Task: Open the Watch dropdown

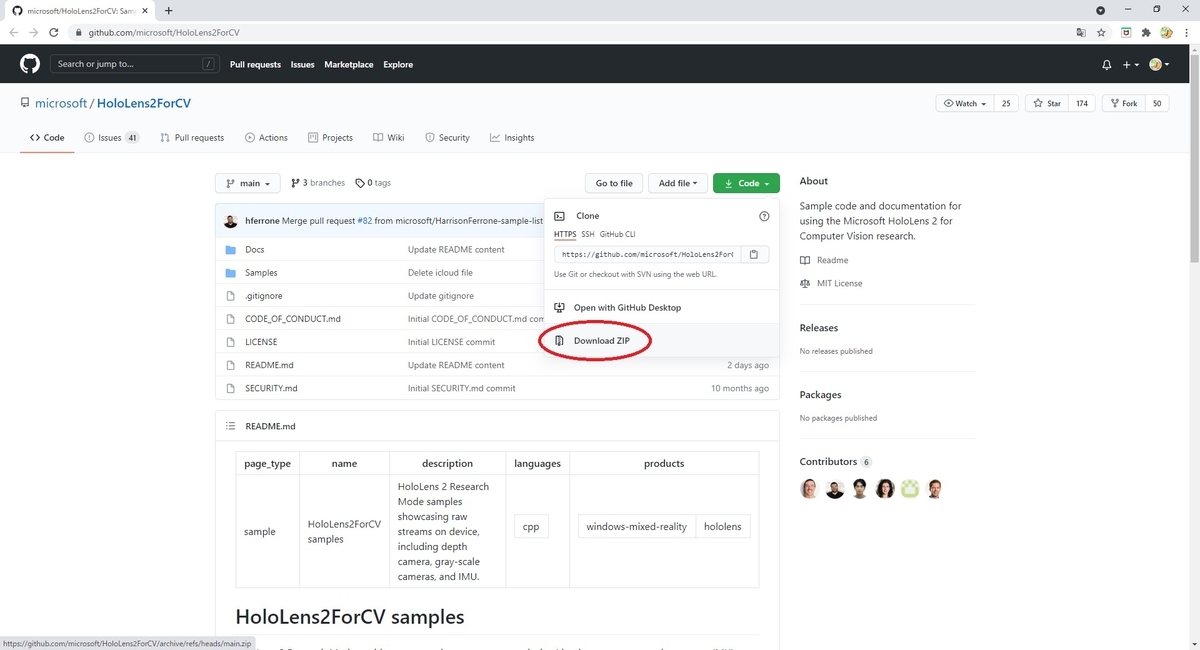Action: click(x=964, y=103)
